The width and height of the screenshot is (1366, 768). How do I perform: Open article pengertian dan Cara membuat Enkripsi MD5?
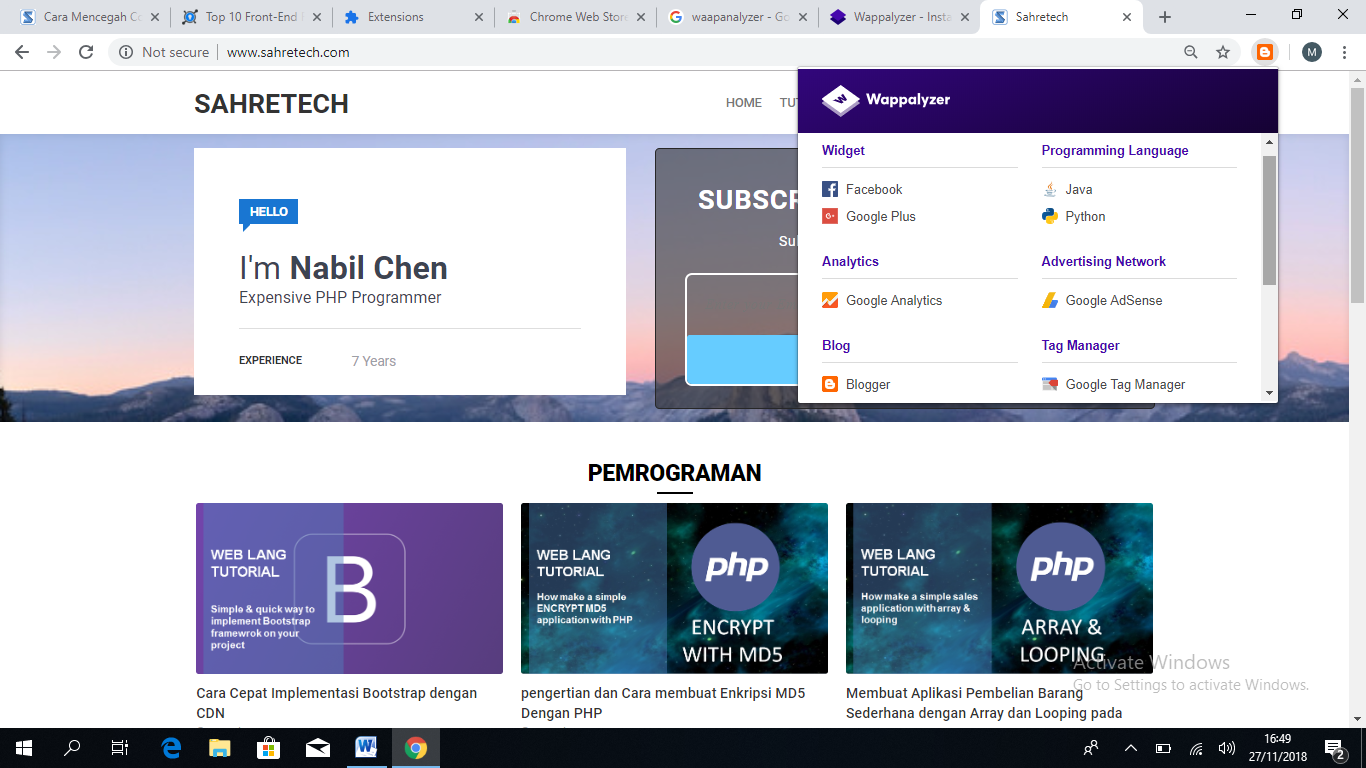coord(663,703)
